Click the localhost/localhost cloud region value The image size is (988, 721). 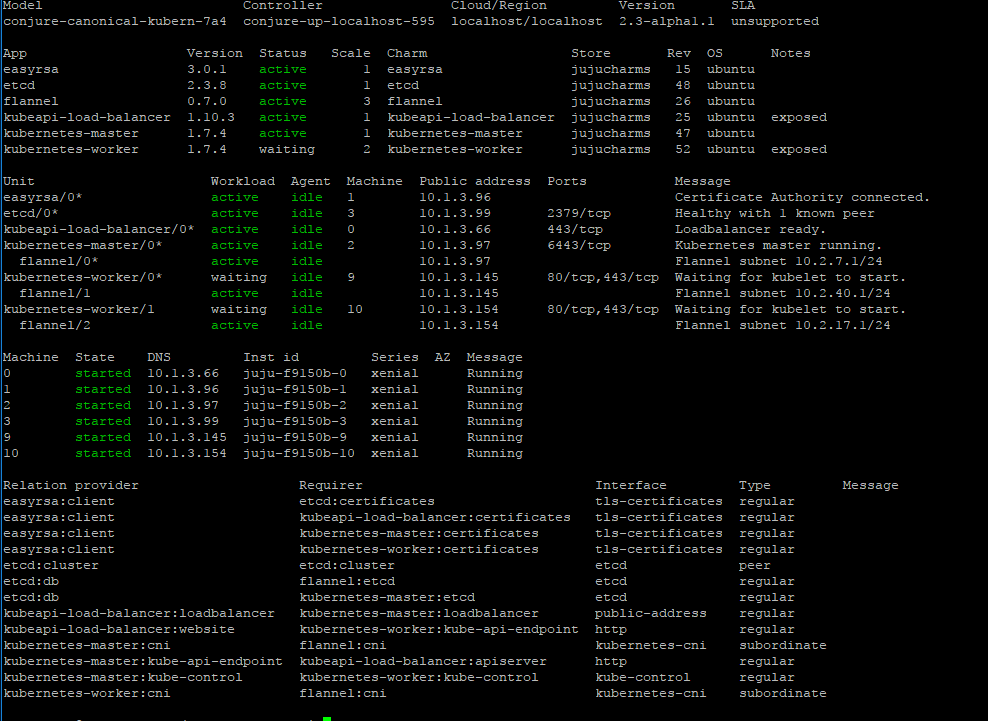point(527,21)
